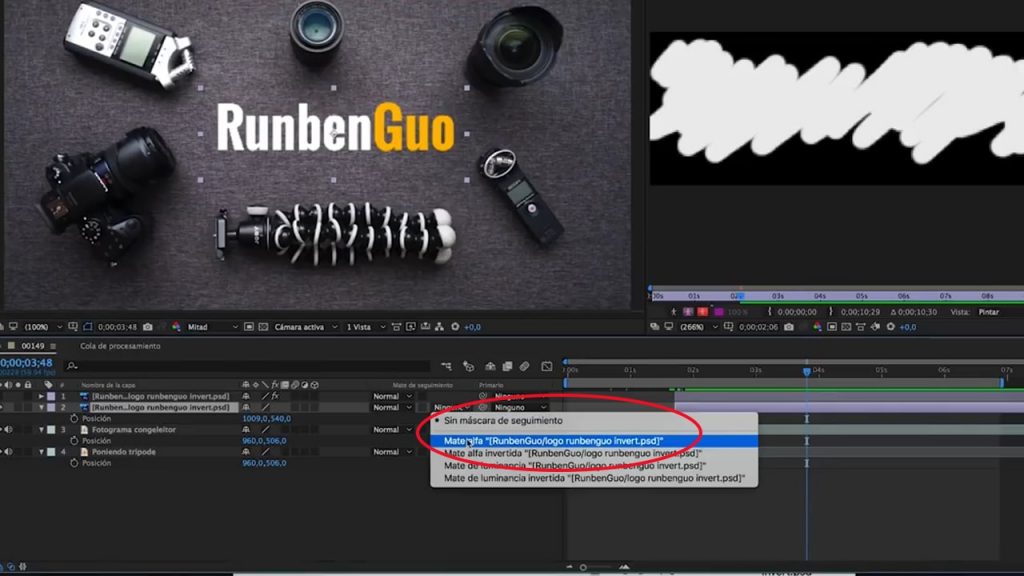Toggle Posición stopwatch under Poniendo tripode
Screen dimensions: 1024x576
click(x=74, y=463)
